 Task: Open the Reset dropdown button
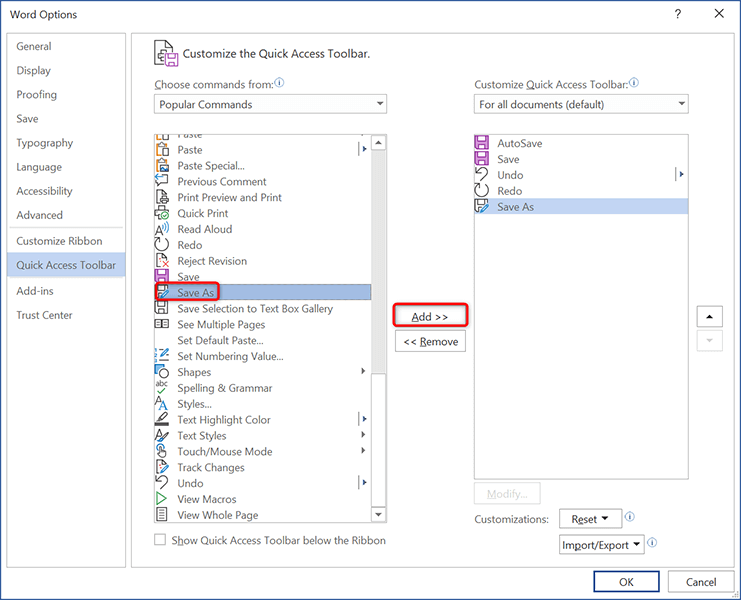pyautogui.click(x=590, y=519)
